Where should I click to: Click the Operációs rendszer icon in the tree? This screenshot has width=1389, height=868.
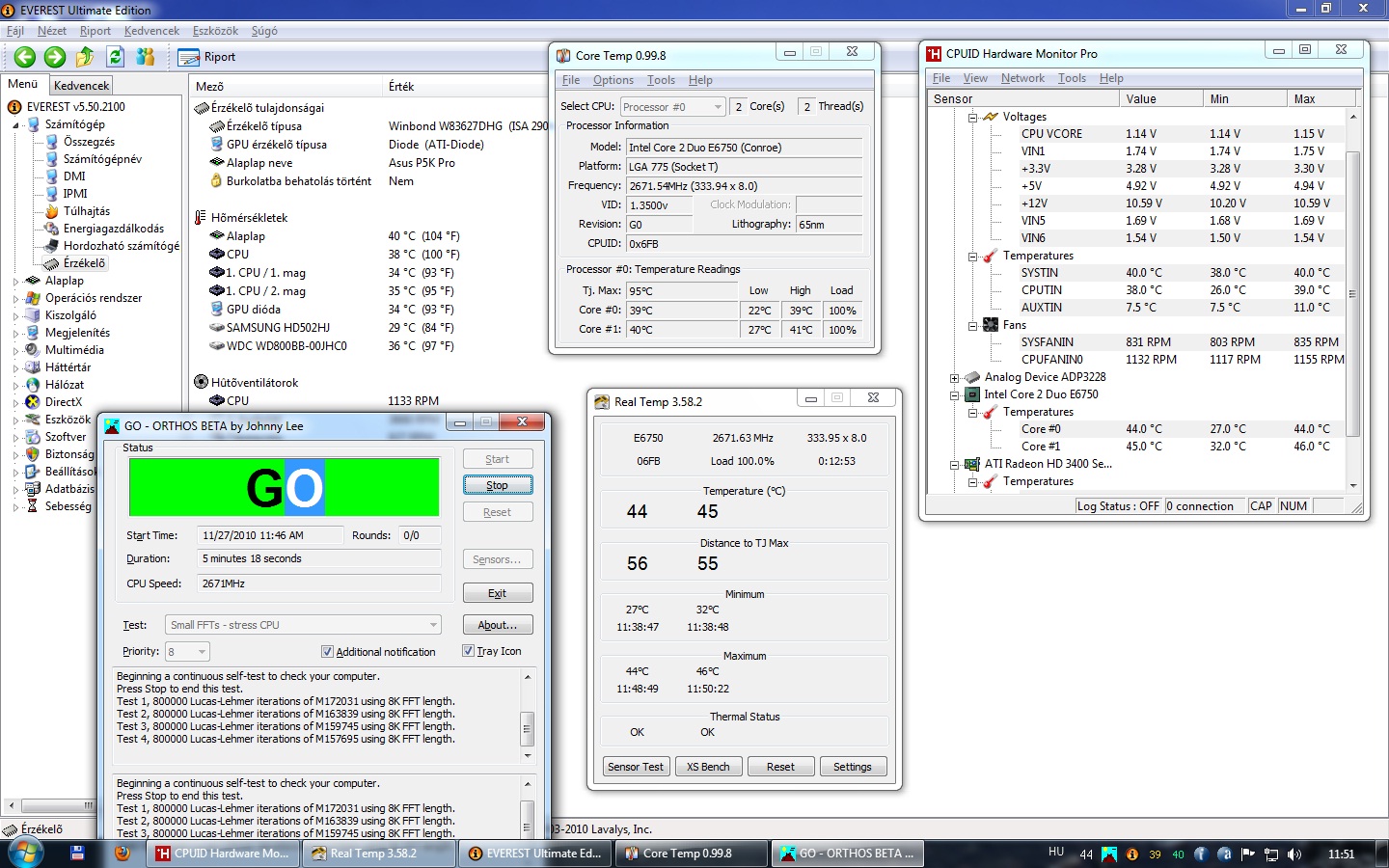[x=34, y=298]
